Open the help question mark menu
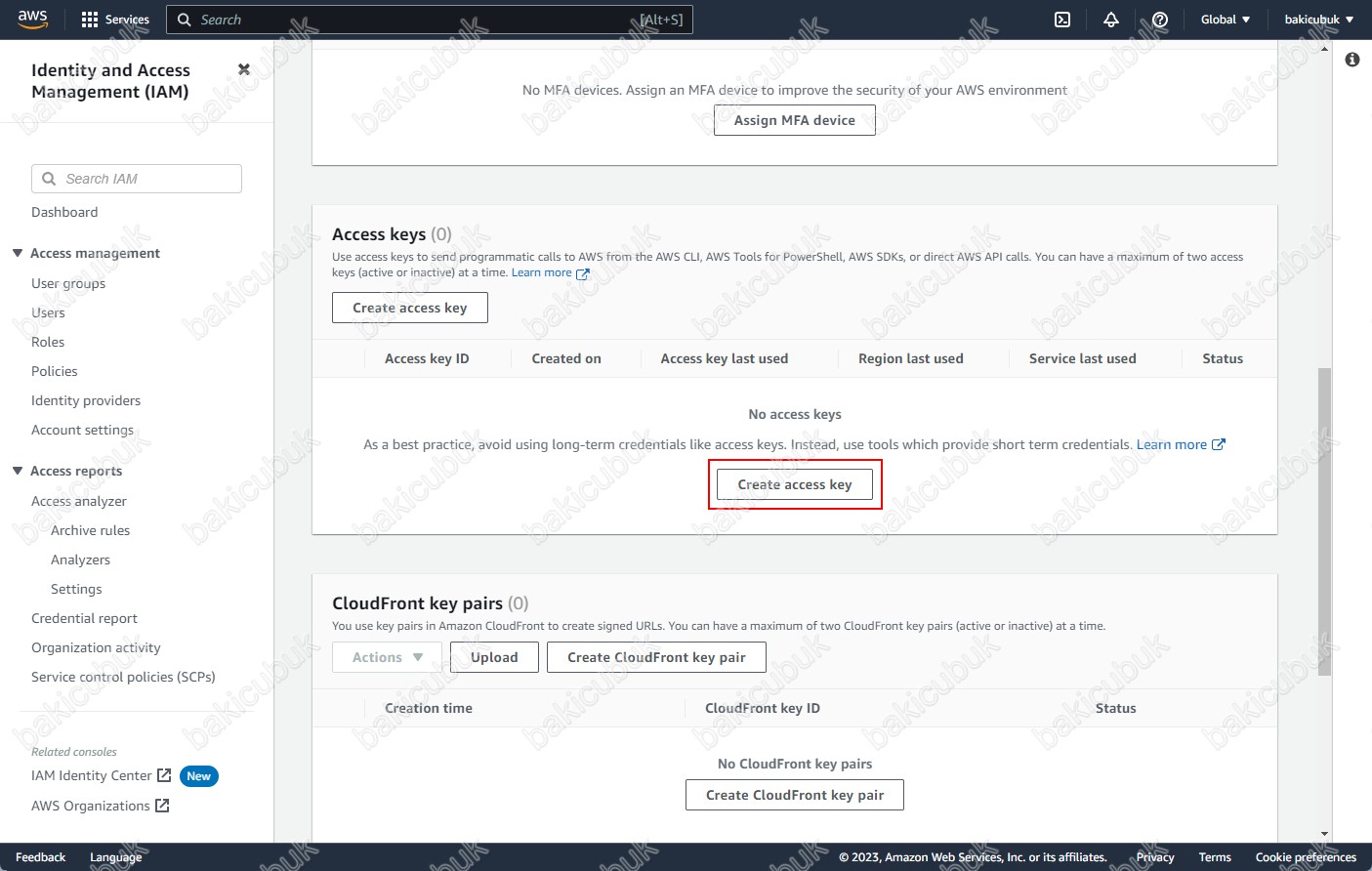Screen dimensions: 1372x871 [x=1160, y=20]
